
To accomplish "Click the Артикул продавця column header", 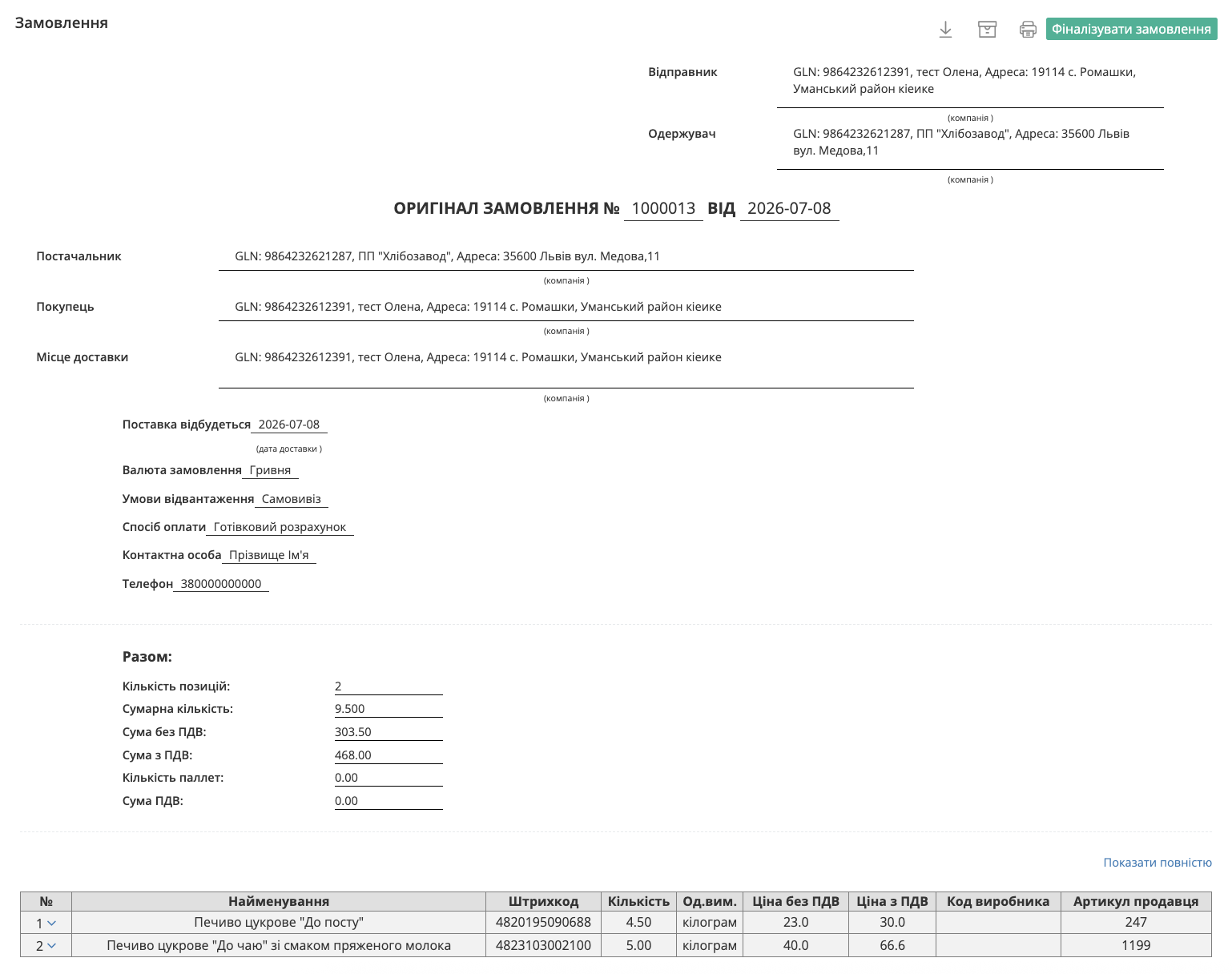I will 1136,901.
